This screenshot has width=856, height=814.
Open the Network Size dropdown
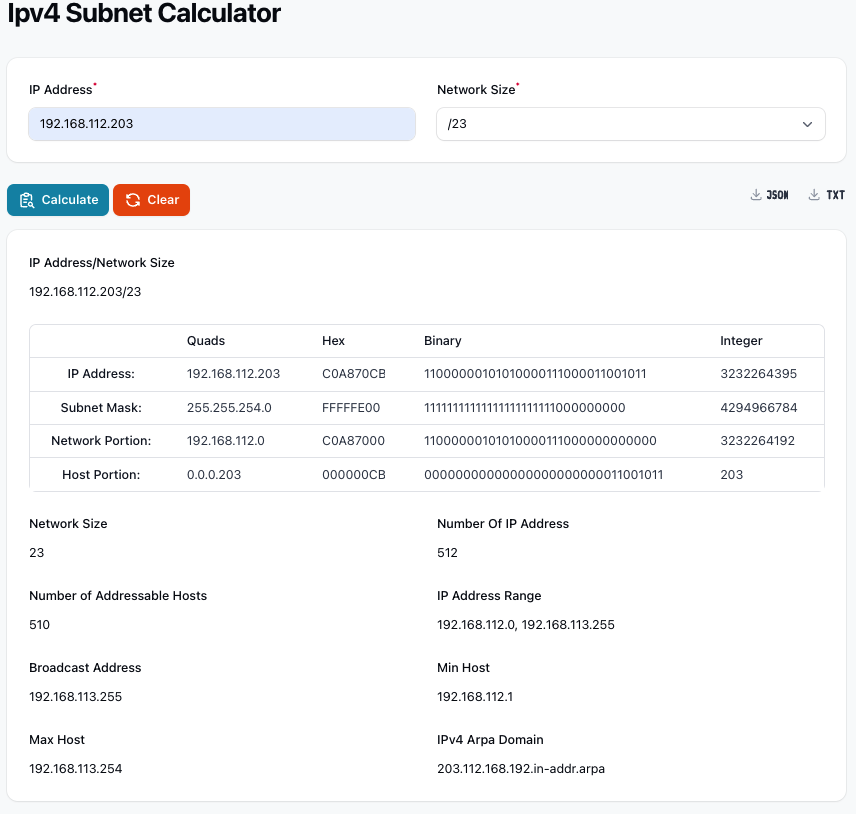coord(631,124)
